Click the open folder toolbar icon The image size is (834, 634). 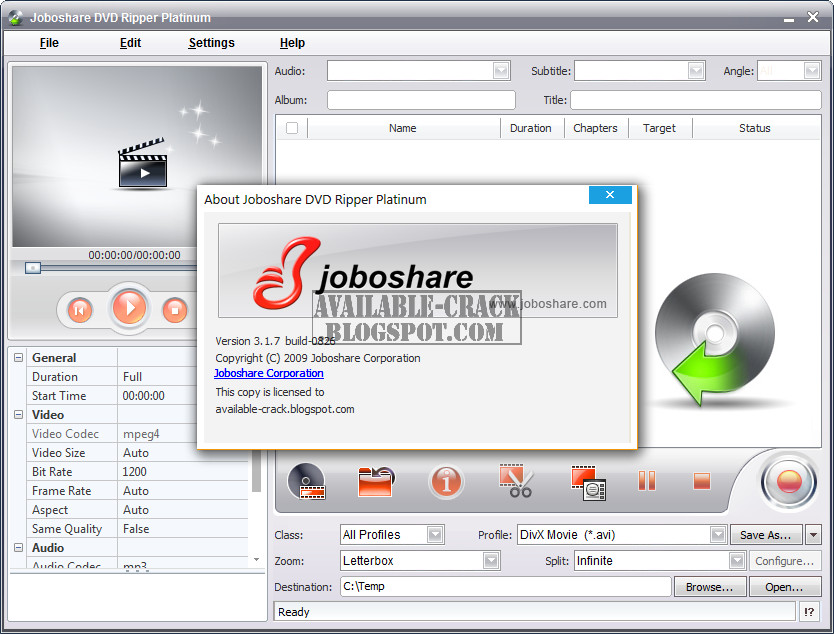[377, 482]
